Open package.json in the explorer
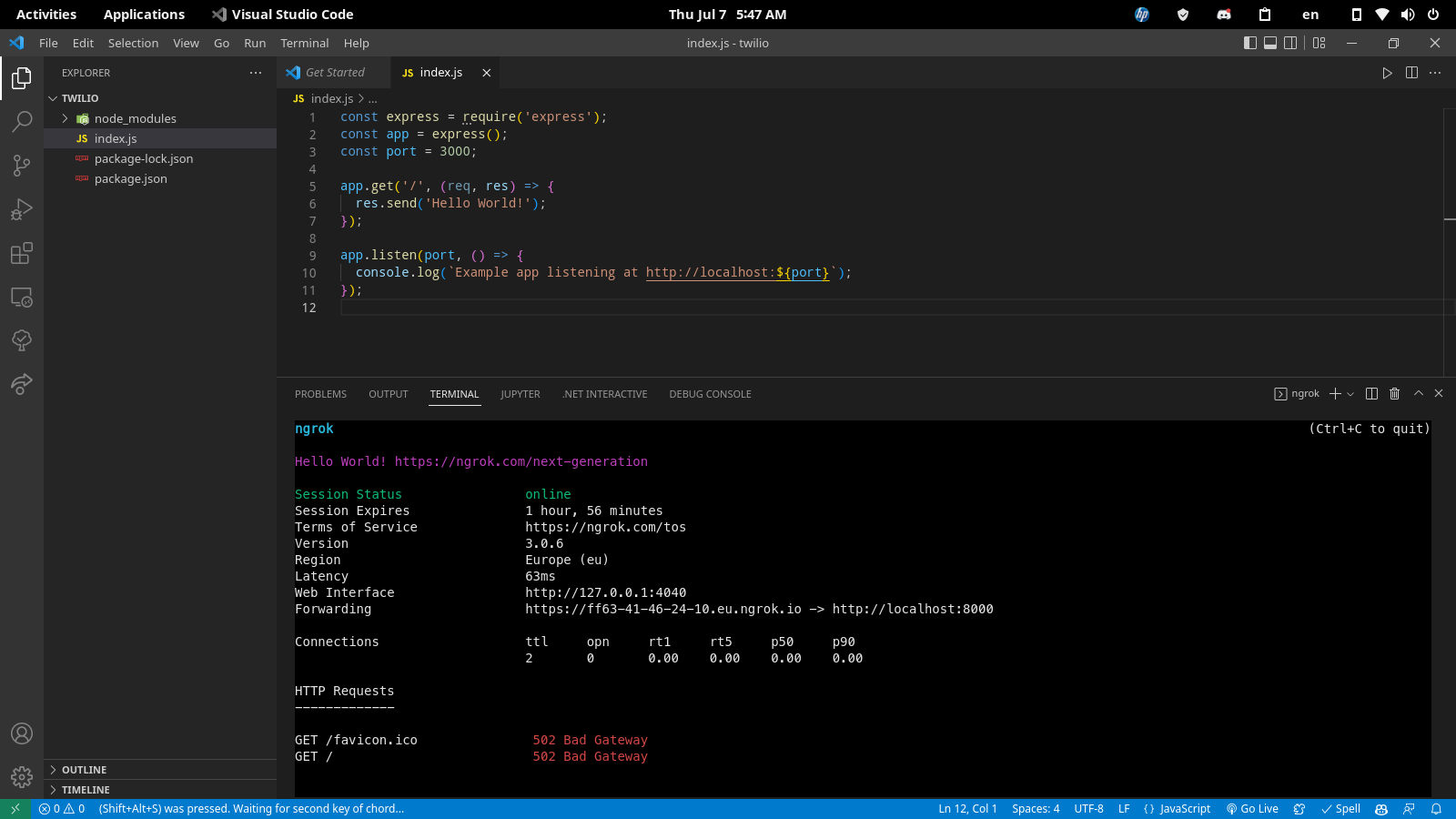 130,178
